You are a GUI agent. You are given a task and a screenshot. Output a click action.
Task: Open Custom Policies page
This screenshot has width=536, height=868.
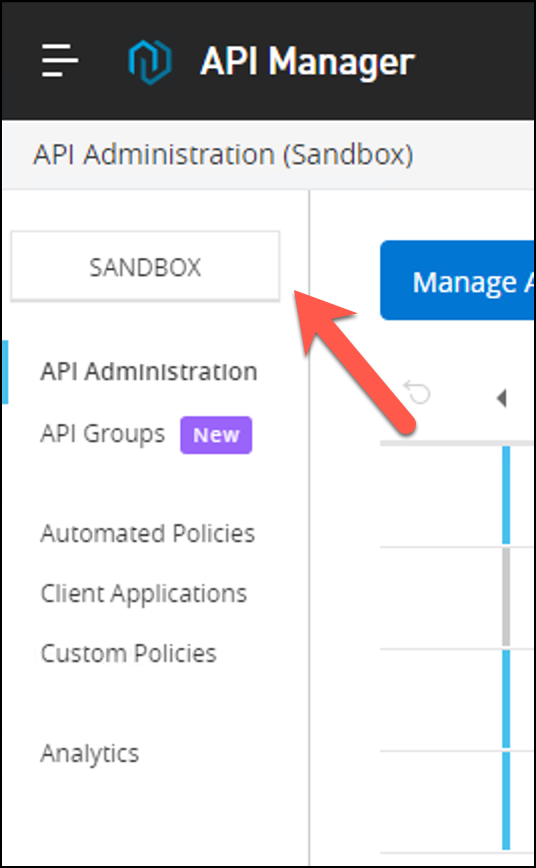coord(128,654)
